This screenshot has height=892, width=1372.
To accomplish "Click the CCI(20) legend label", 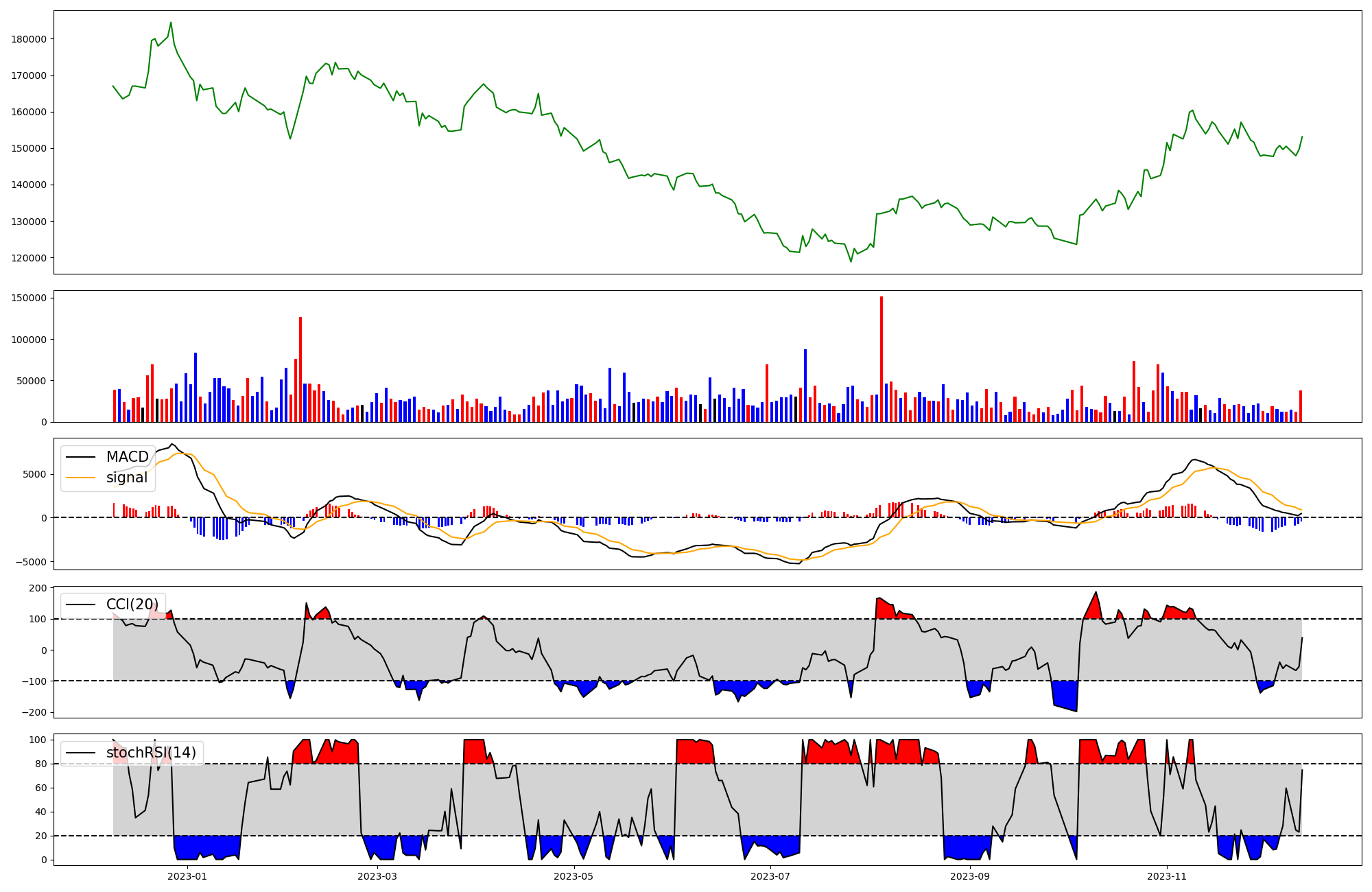I will pos(132,605).
